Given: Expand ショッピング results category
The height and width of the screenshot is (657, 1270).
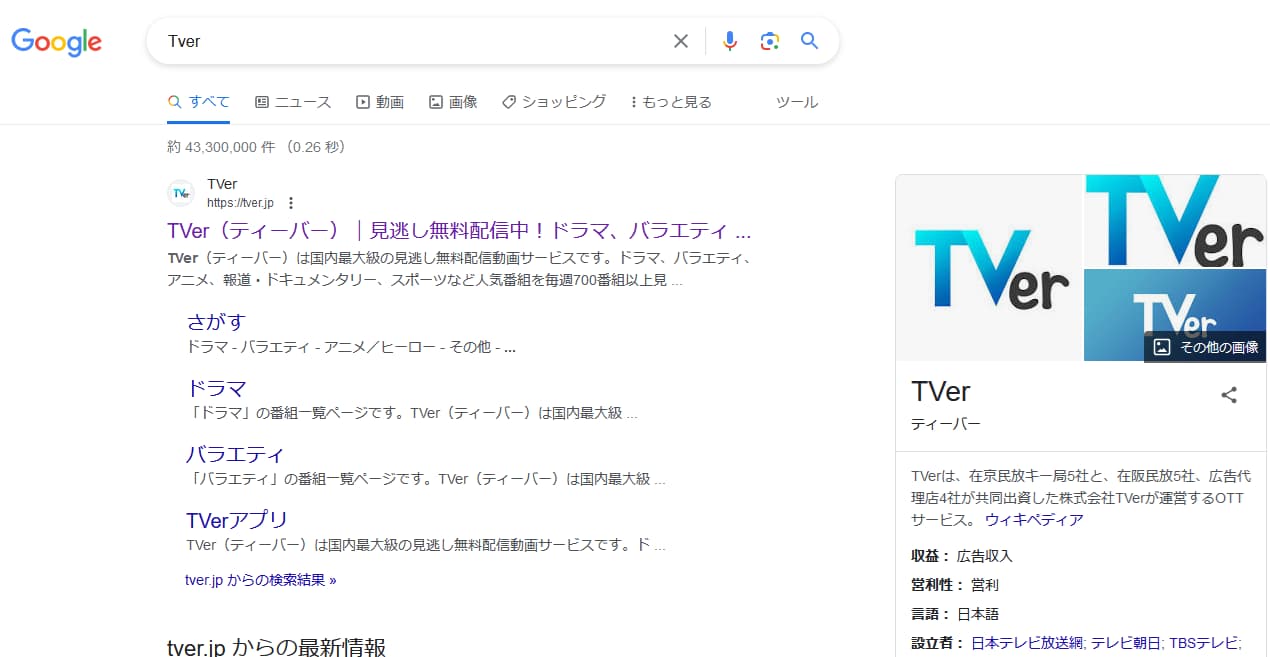Looking at the screenshot, I should click(x=553, y=101).
